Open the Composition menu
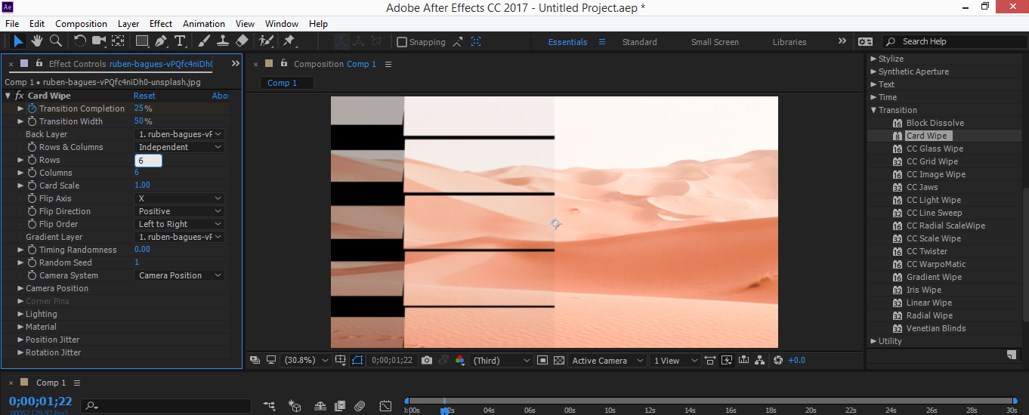The image size is (1029, 415). click(81, 24)
